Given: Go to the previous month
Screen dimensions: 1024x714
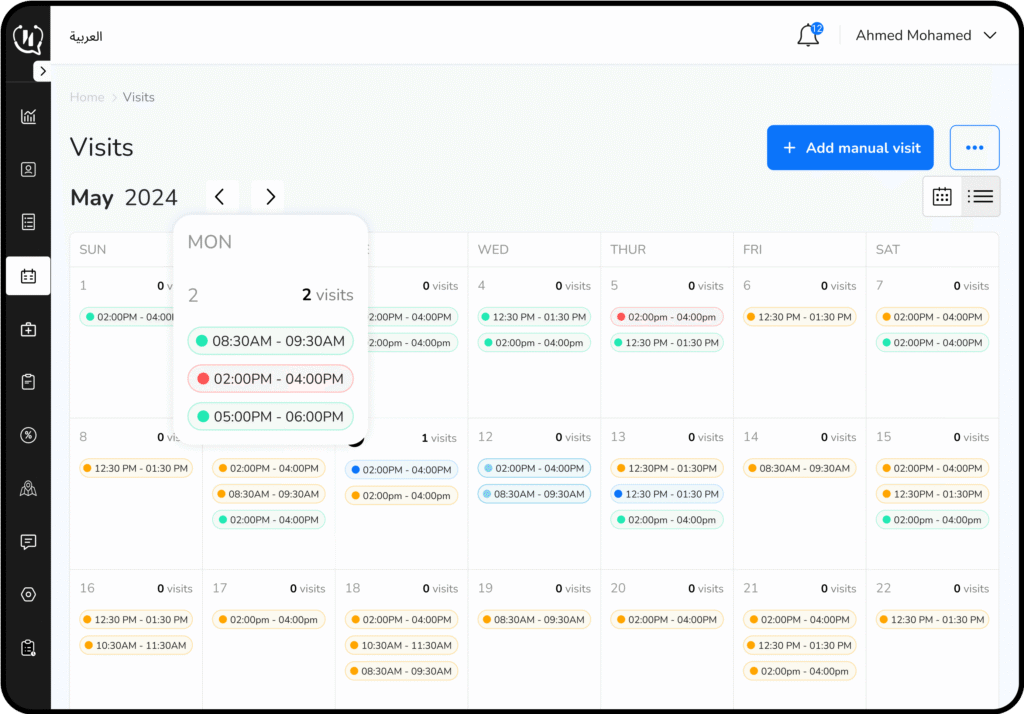Looking at the screenshot, I should coord(221,197).
